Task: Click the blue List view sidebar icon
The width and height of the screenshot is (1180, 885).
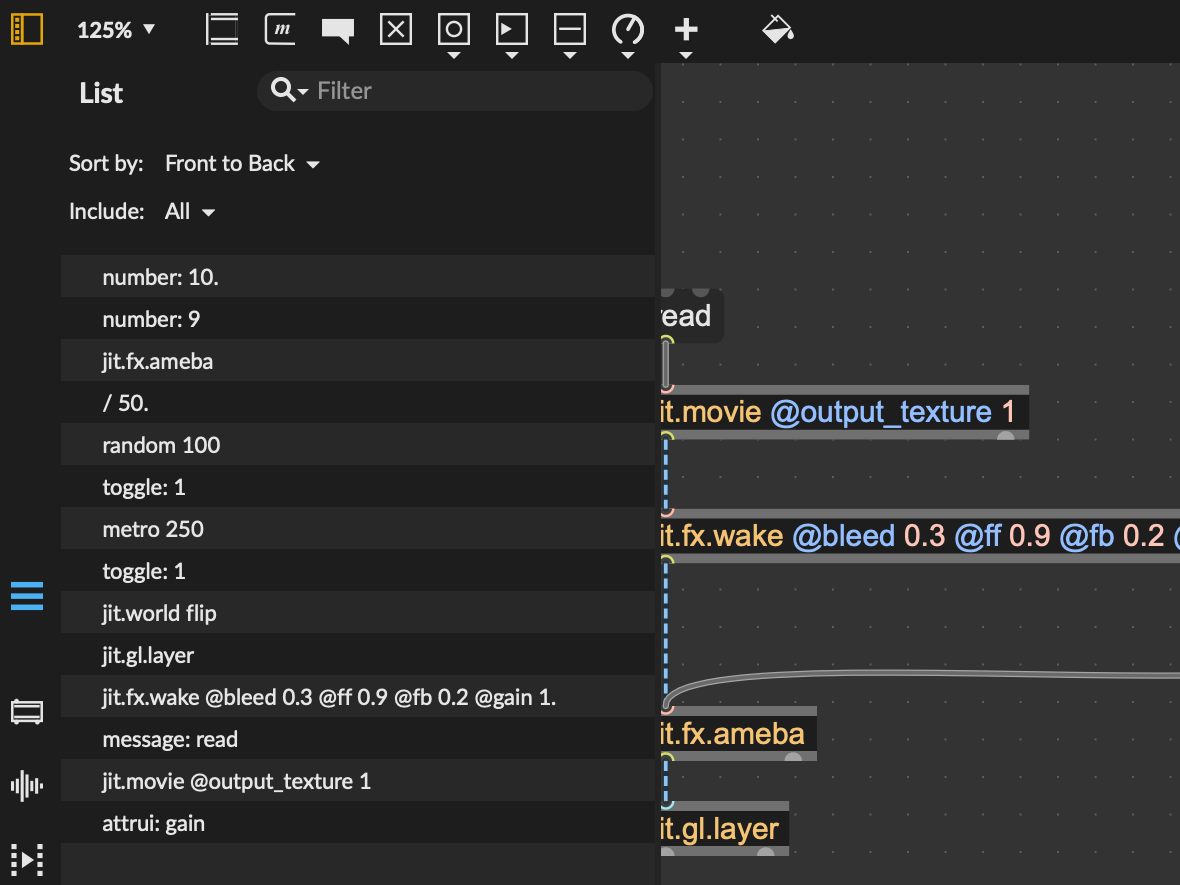Action: point(27,596)
